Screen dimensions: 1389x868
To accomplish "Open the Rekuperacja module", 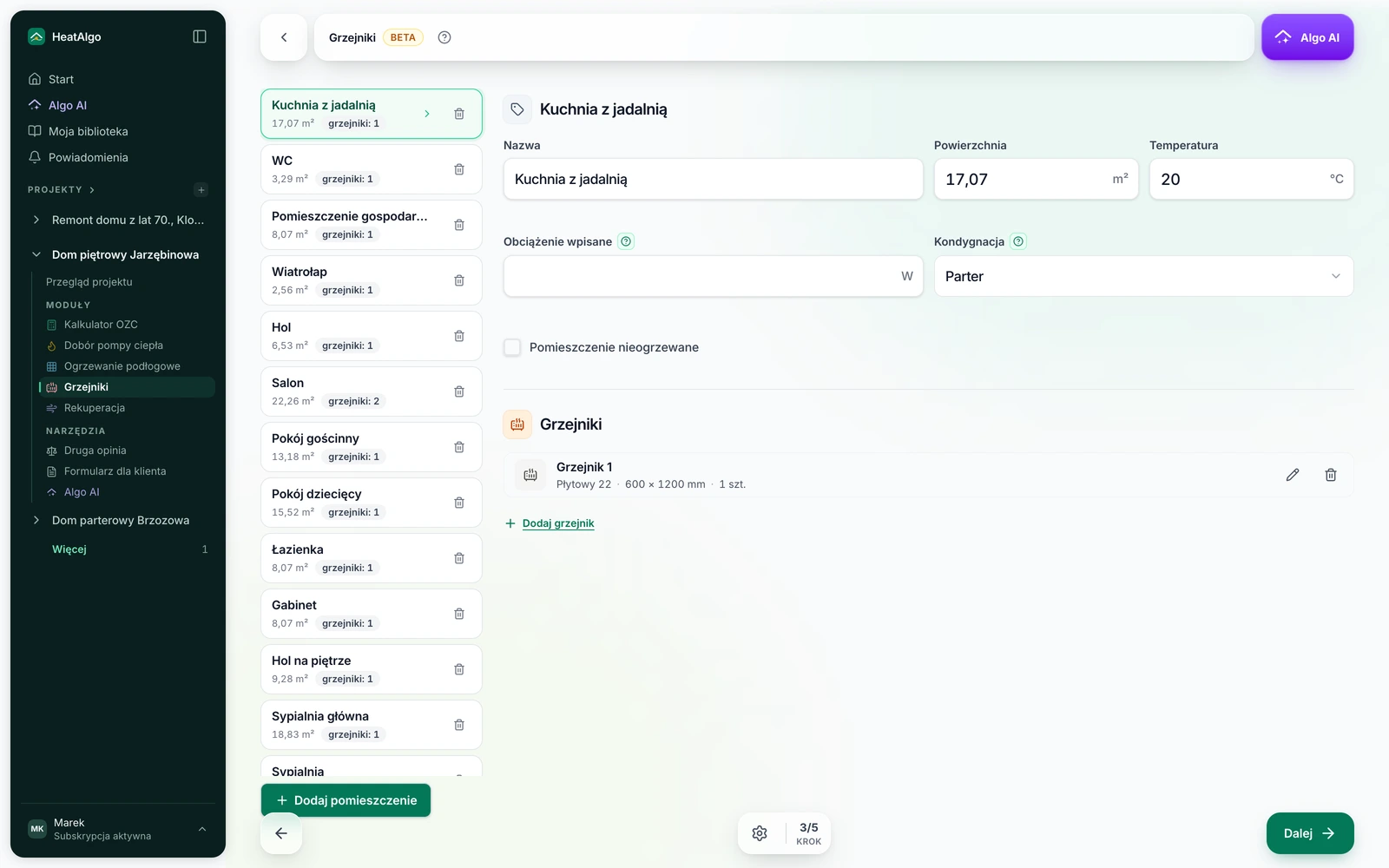I will point(95,408).
